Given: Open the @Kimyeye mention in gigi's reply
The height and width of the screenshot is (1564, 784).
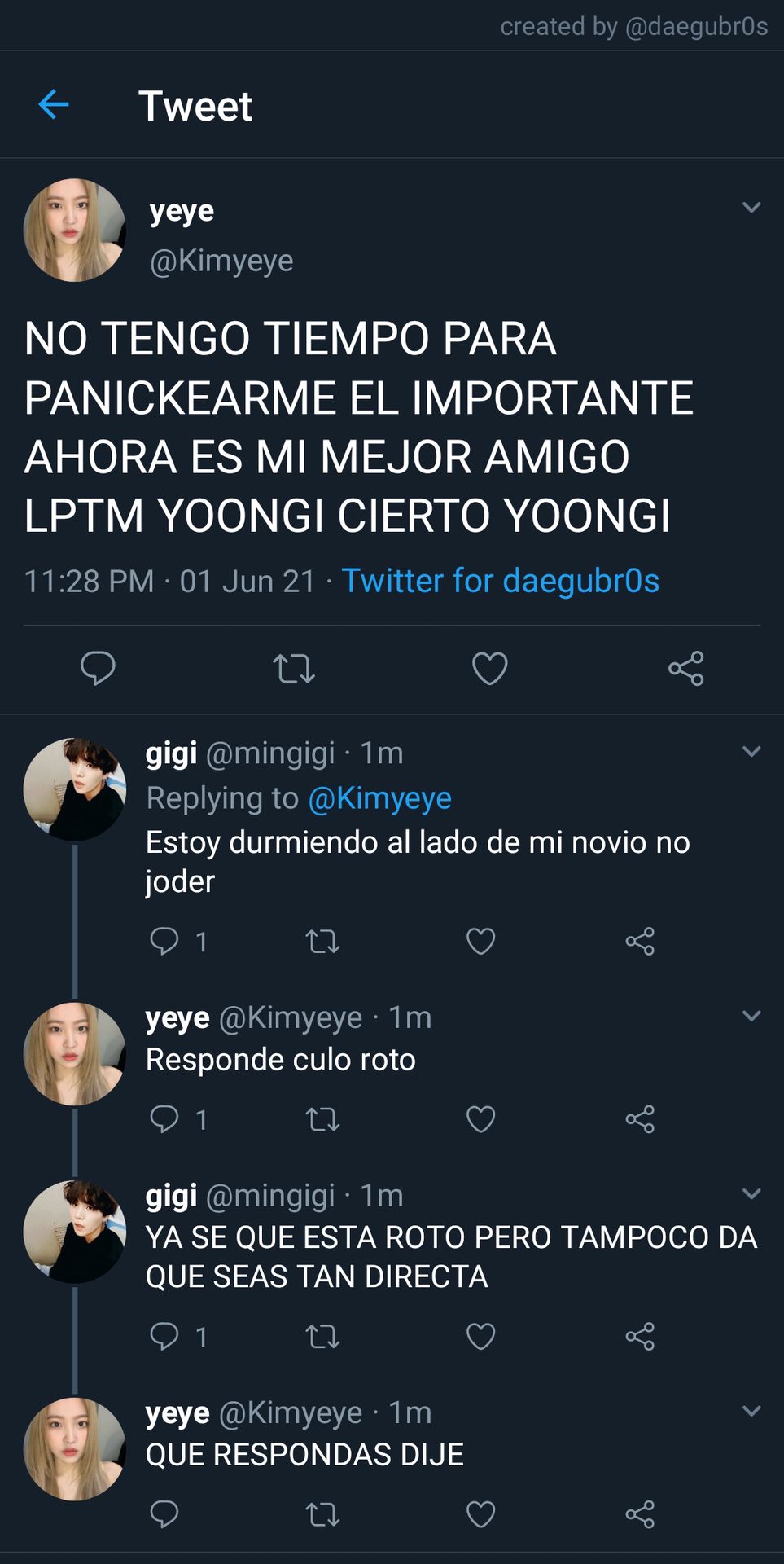Looking at the screenshot, I should click(379, 798).
